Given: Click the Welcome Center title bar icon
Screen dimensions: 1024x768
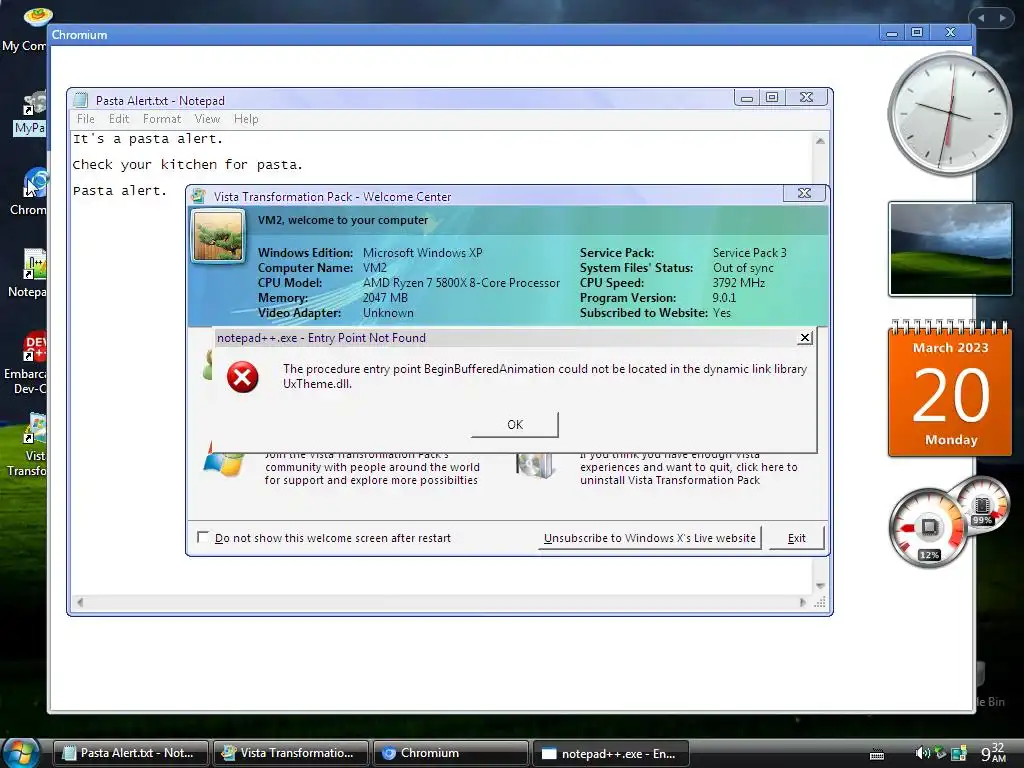Looking at the screenshot, I should click(199, 196).
